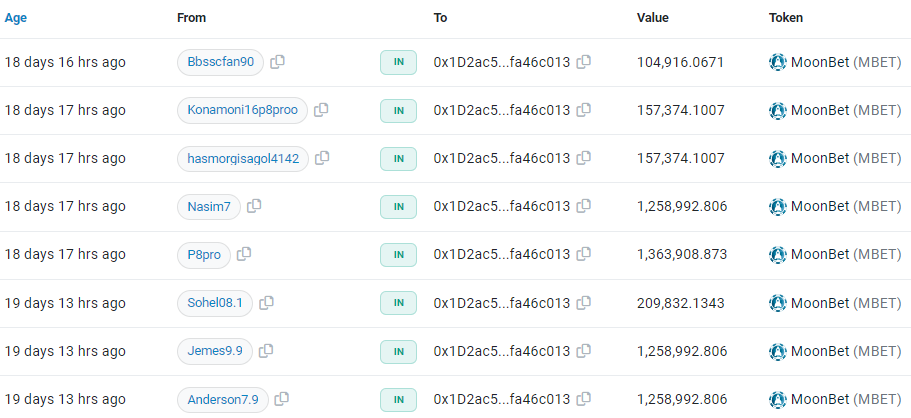The width and height of the screenshot is (911, 418).
Task: Copy the Jemes9.9 sender address
Action: pyautogui.click(x=266, y=351)
